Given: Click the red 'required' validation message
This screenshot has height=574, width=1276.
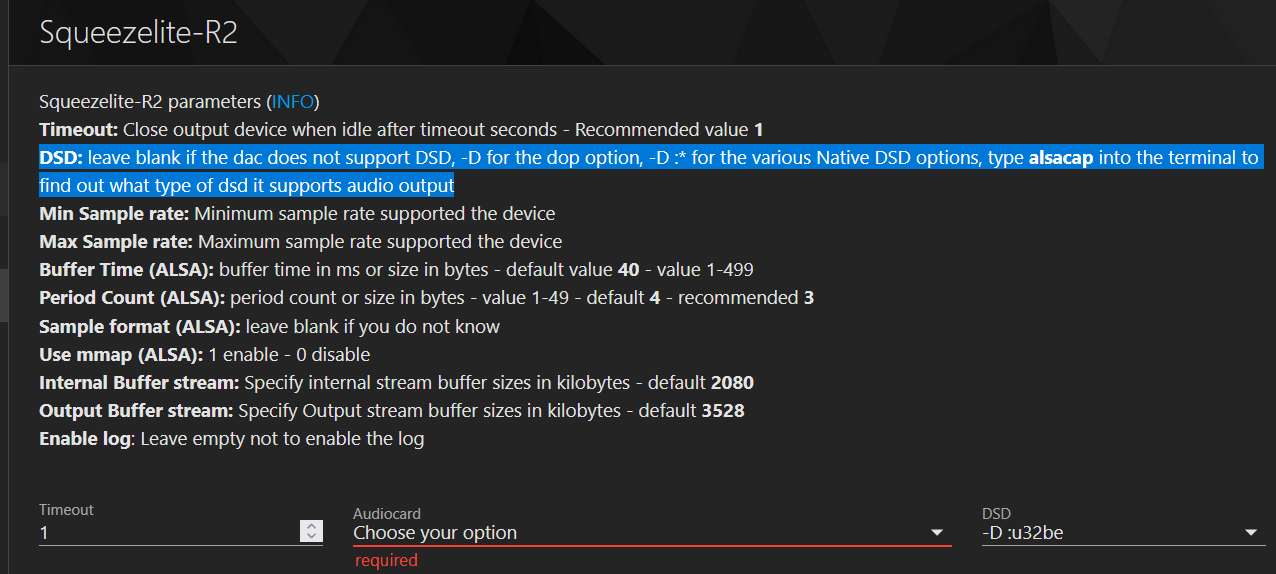Looking at the screenshot, I should (386, 560).
